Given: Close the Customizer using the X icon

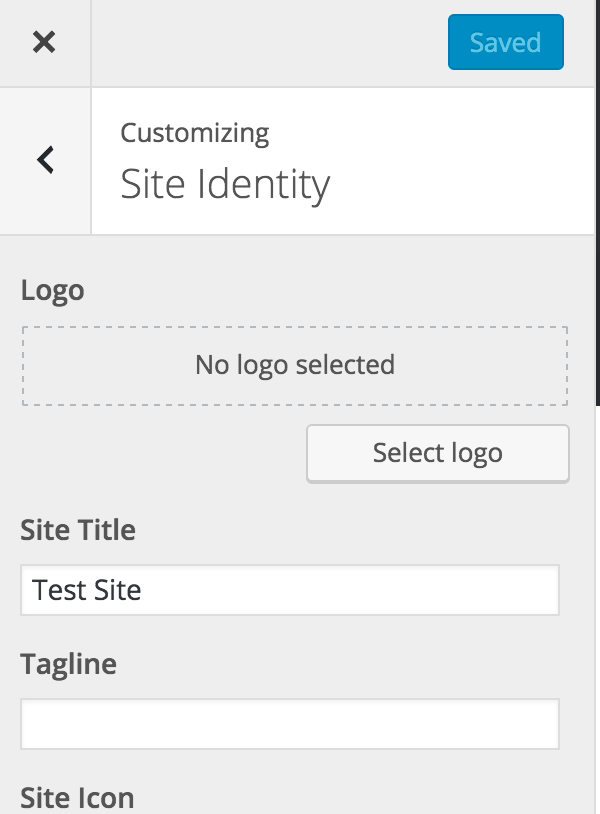Looking at the screenshot, I should point(43,43).
